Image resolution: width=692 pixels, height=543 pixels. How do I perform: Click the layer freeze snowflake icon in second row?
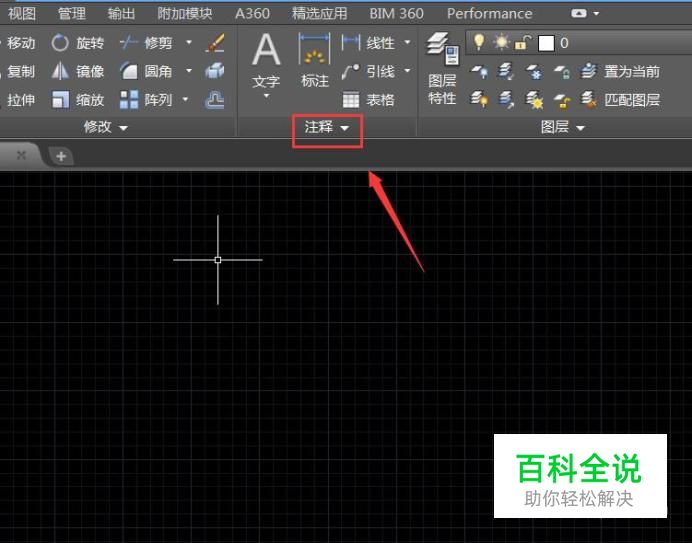click(534, 71)
